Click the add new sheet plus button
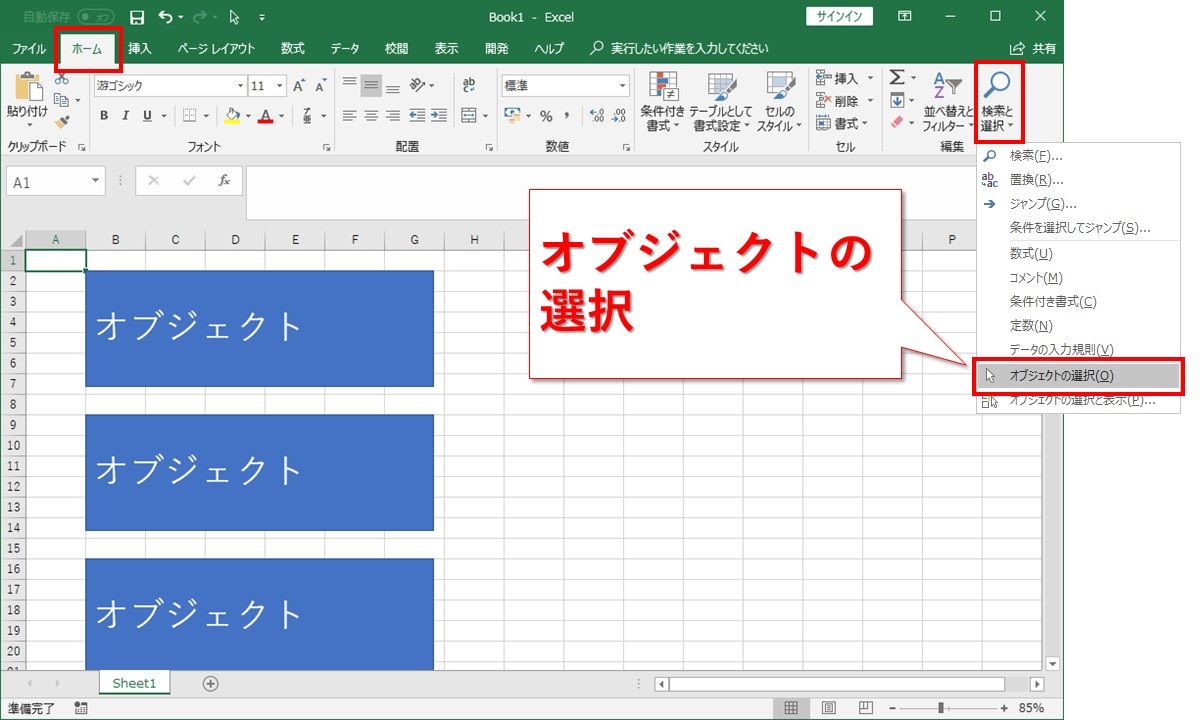Screen dimensions: 1200x720 tap(210, 683)
